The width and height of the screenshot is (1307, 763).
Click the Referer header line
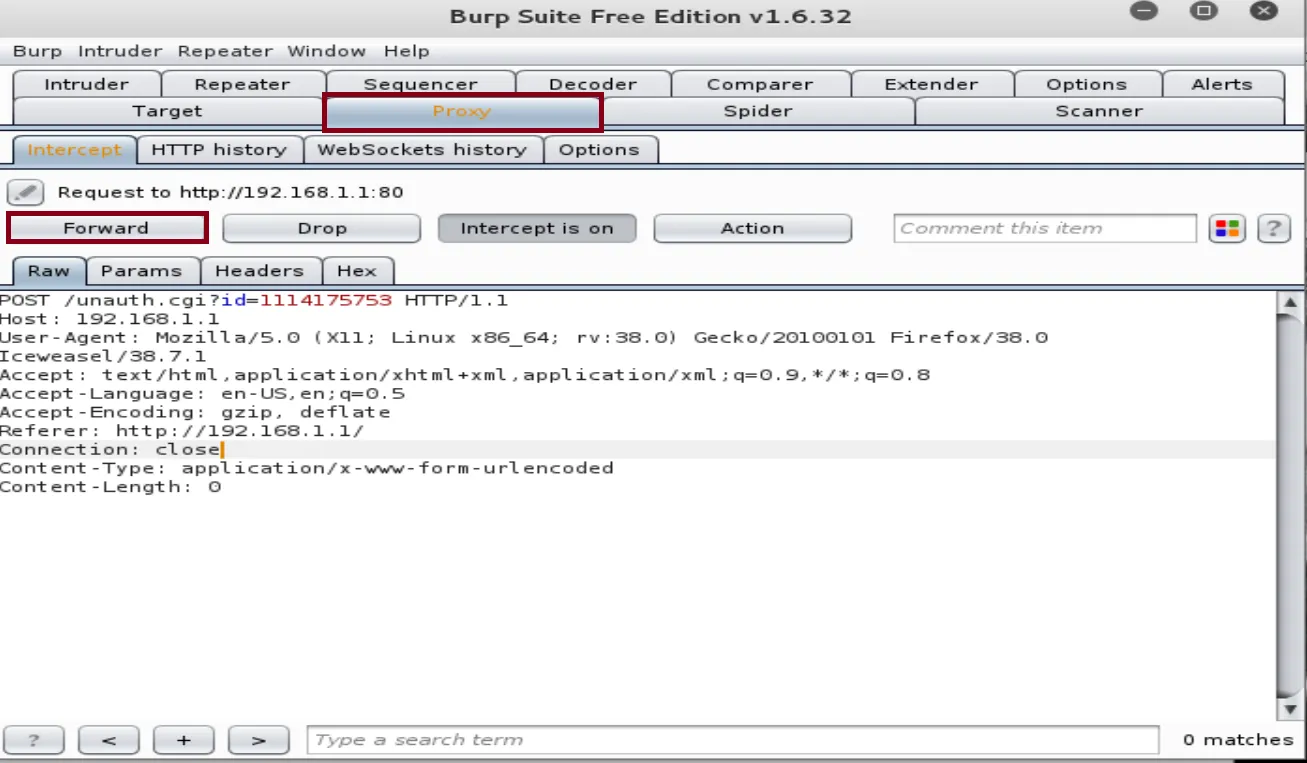183,431
